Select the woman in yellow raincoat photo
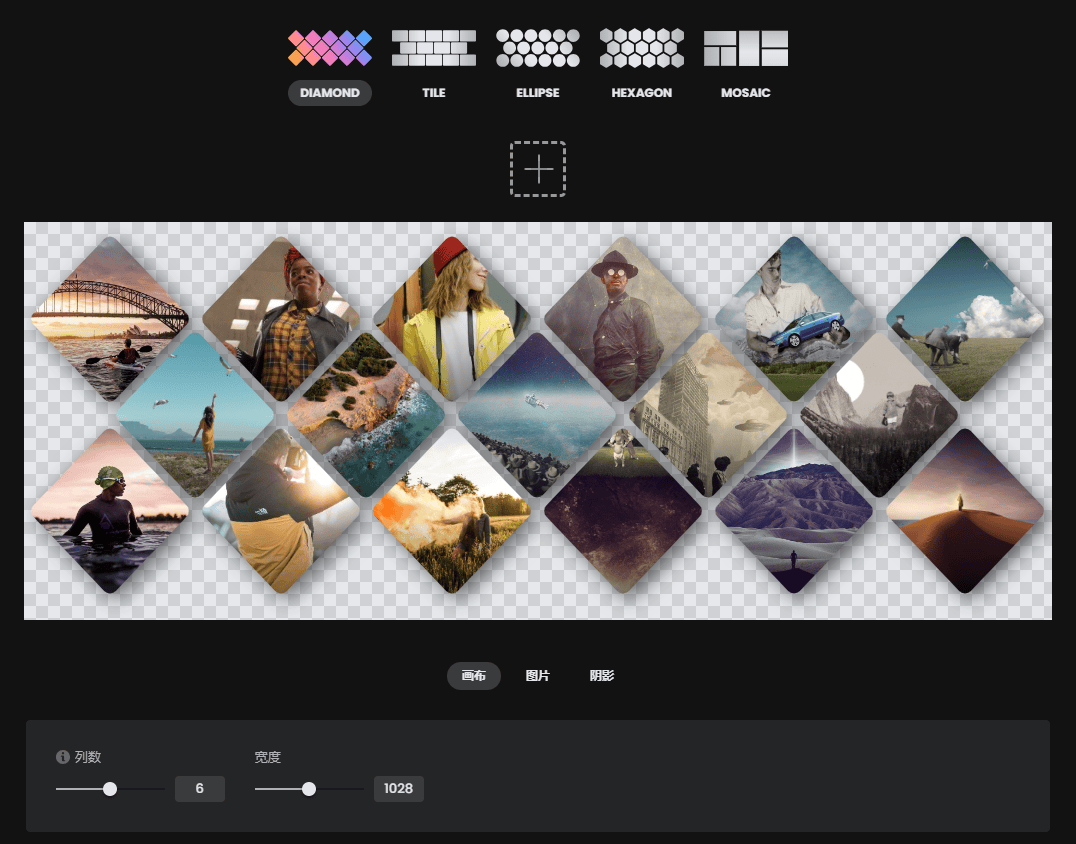 (452, 319)
